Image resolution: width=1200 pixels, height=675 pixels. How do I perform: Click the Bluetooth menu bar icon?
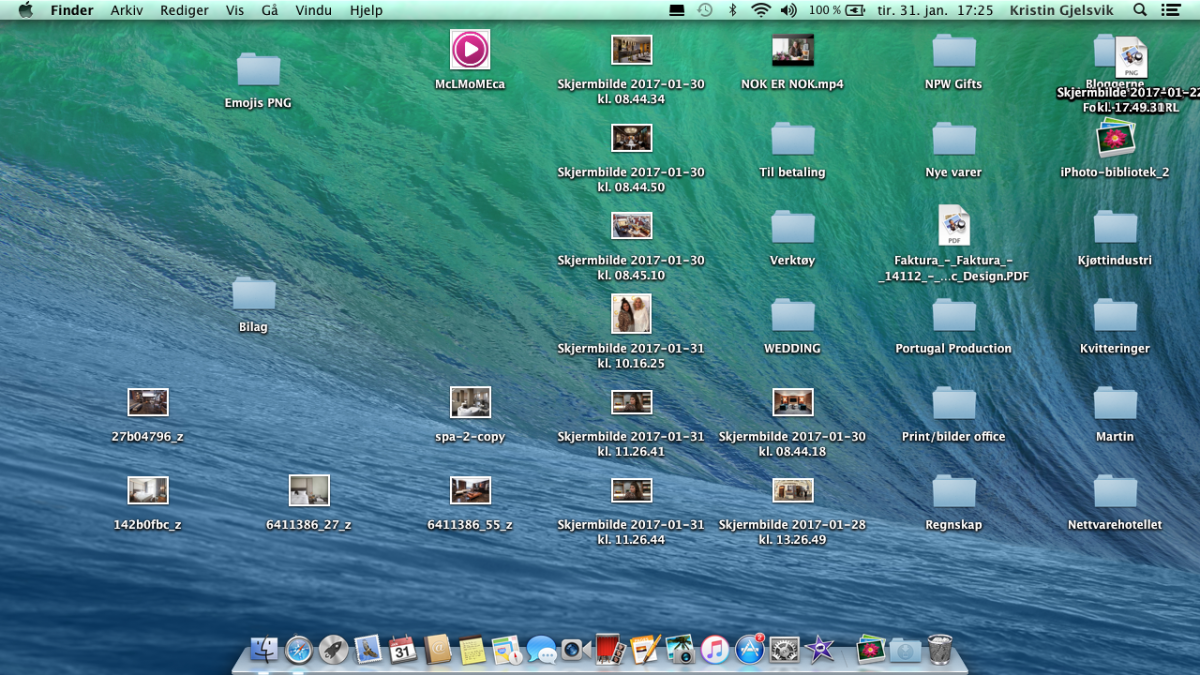pyautogui.click(x=732, y=10)
